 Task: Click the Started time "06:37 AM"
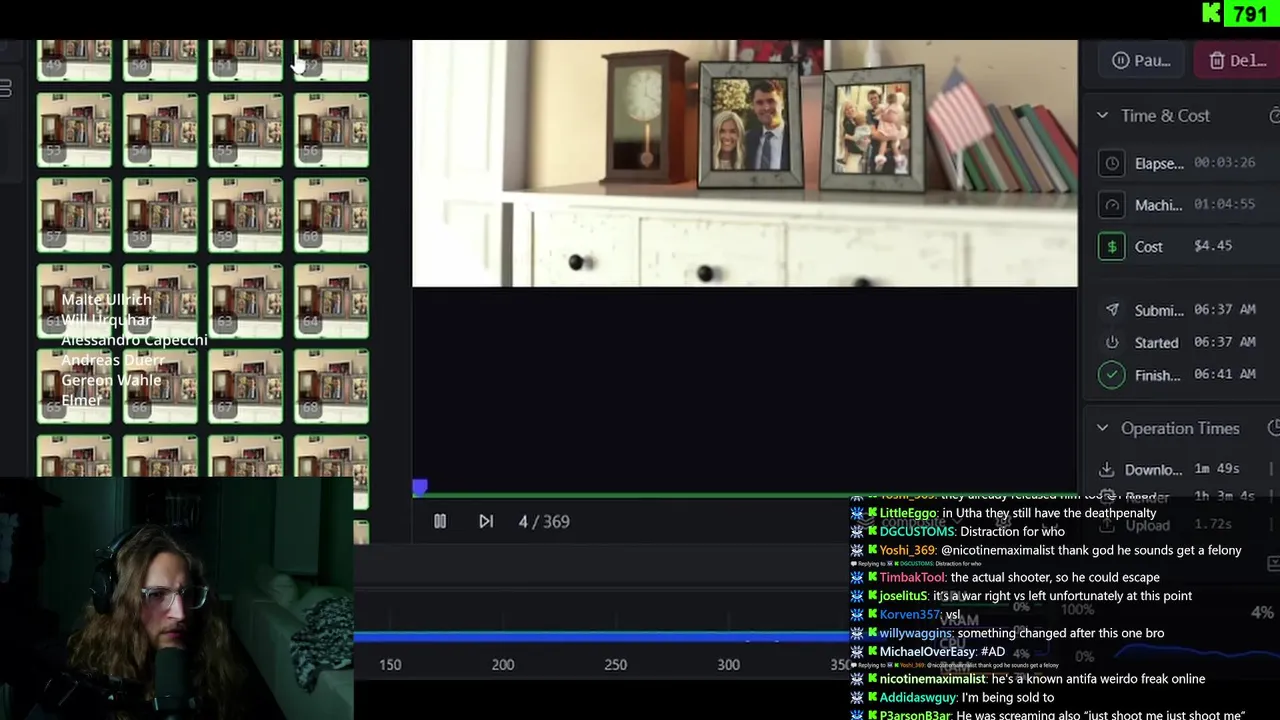1225,342
